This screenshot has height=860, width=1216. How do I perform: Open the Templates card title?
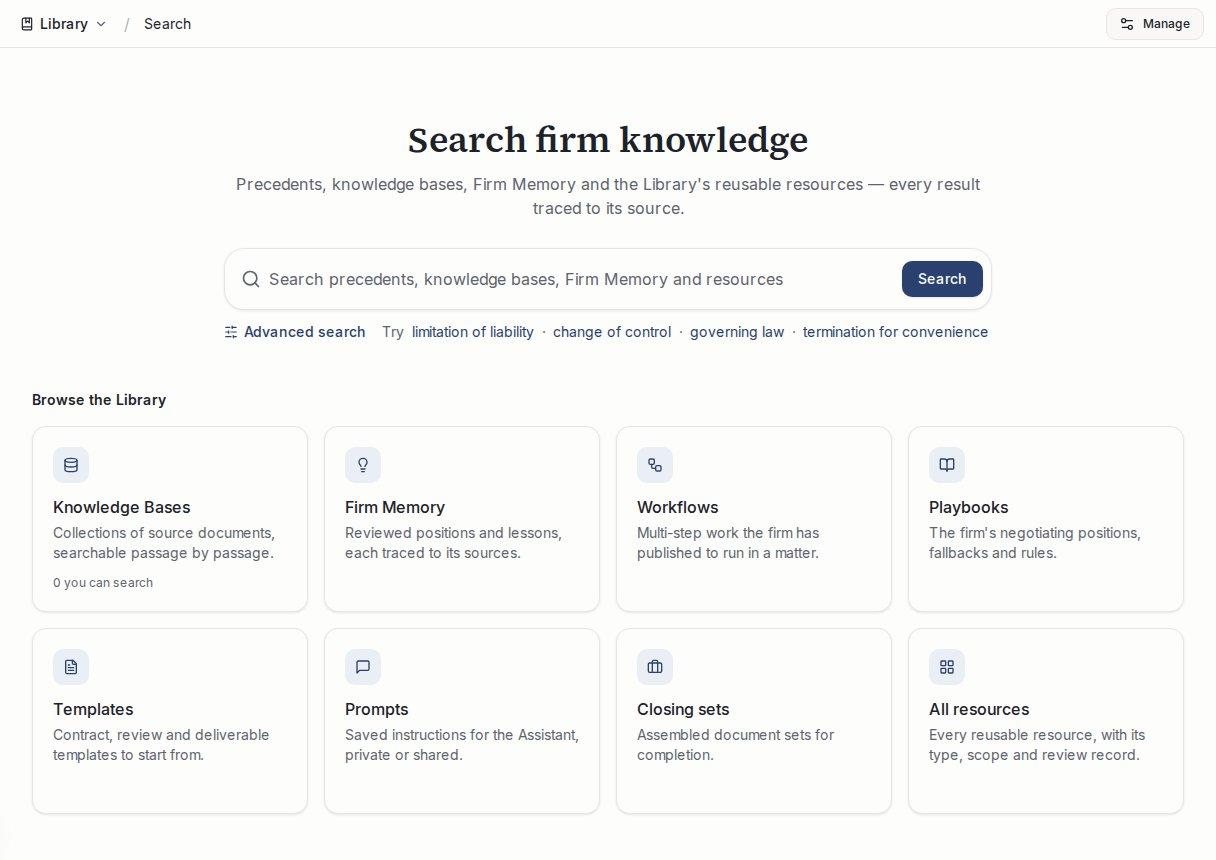[93, 709]
